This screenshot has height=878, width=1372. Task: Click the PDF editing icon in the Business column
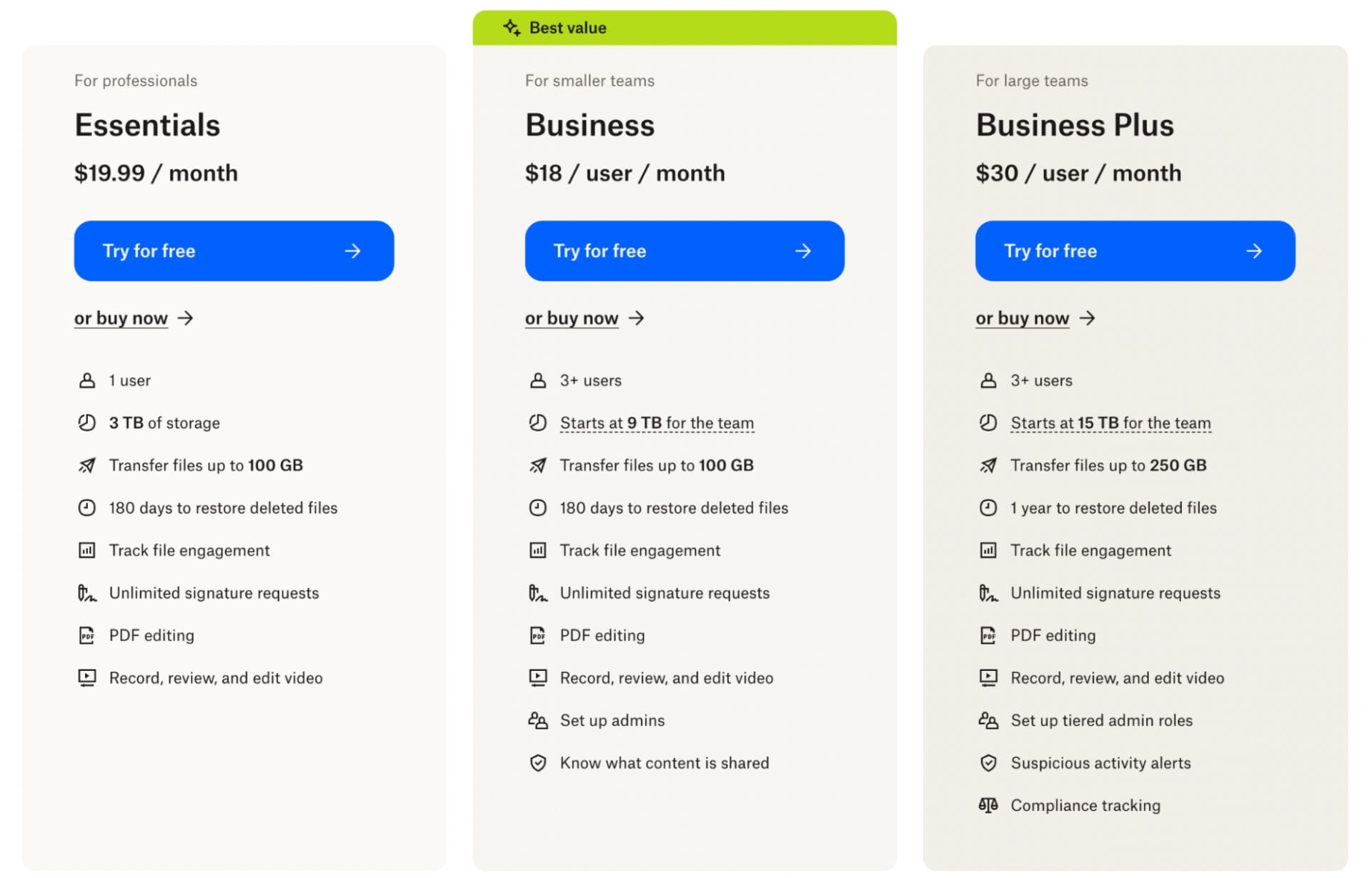[537, 635]
